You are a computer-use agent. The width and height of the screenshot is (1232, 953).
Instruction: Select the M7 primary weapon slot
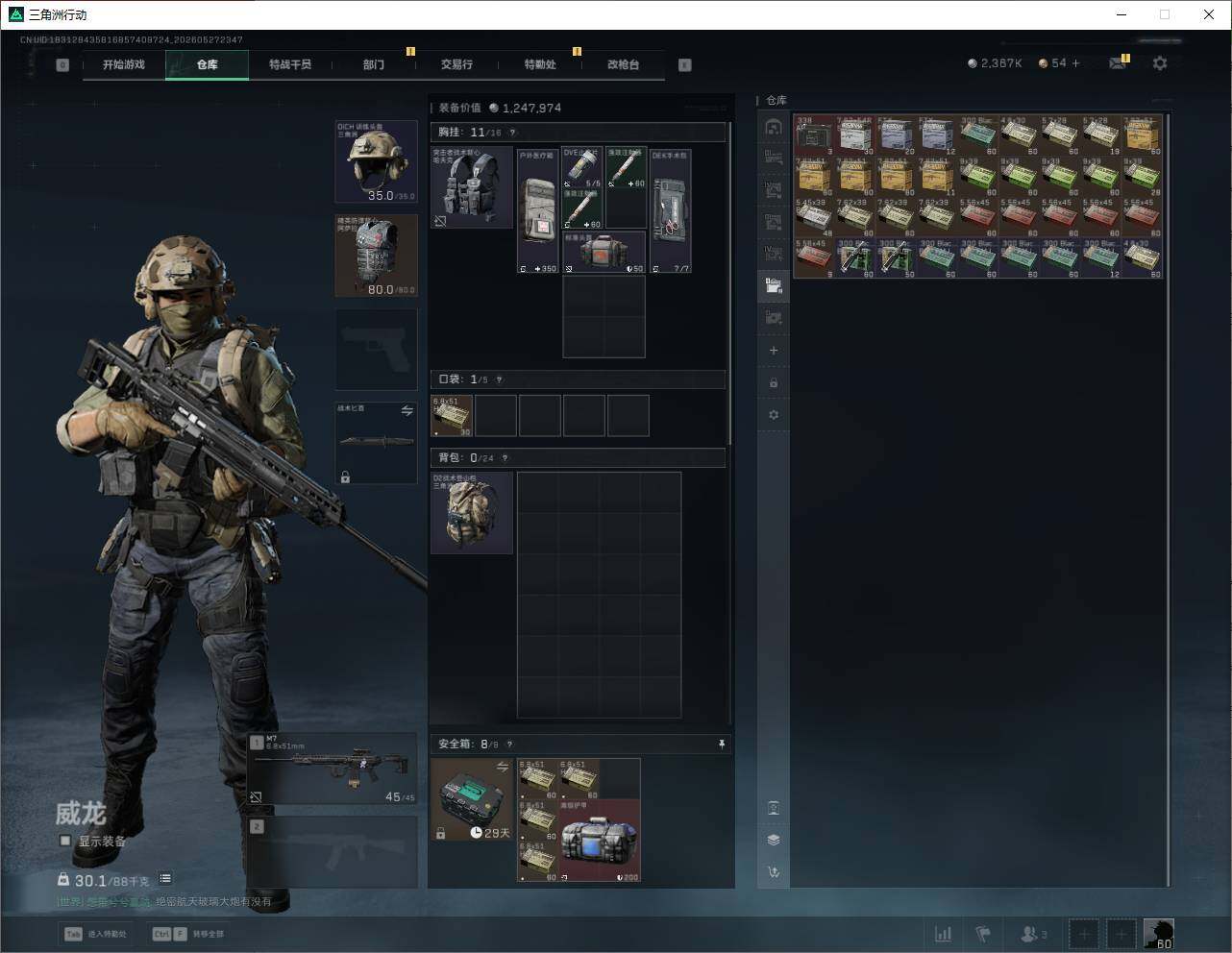click(333, 770)
